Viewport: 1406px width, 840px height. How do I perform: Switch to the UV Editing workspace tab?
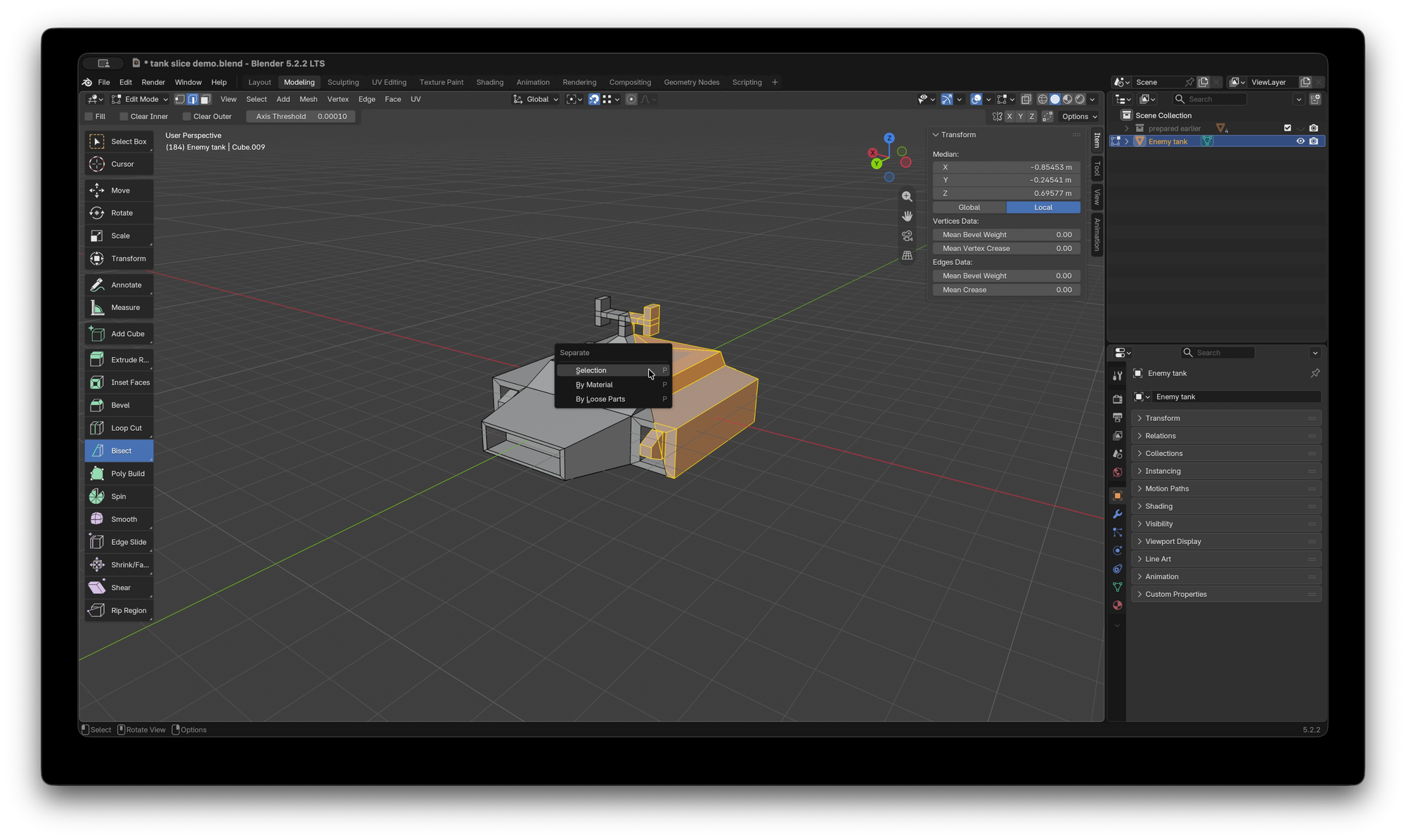coord(389,82)
